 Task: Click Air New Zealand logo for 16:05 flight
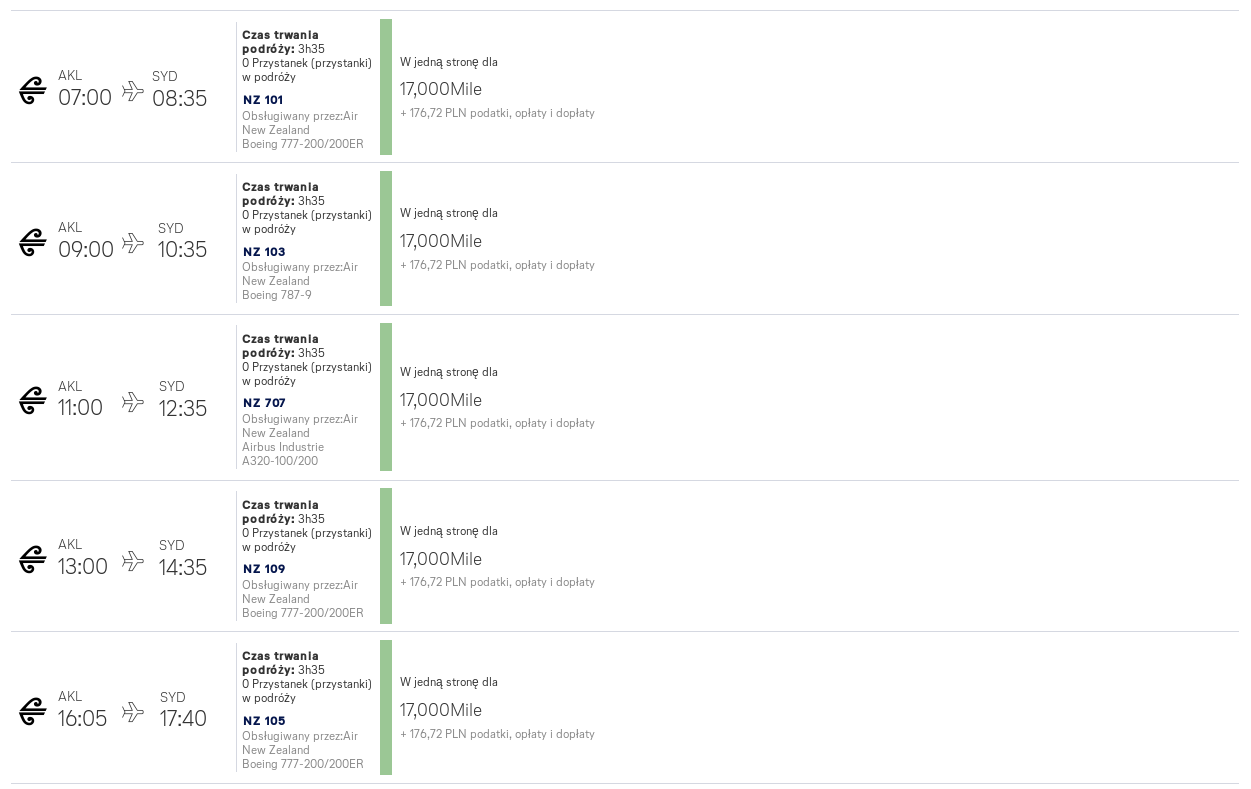coord(33,711)
